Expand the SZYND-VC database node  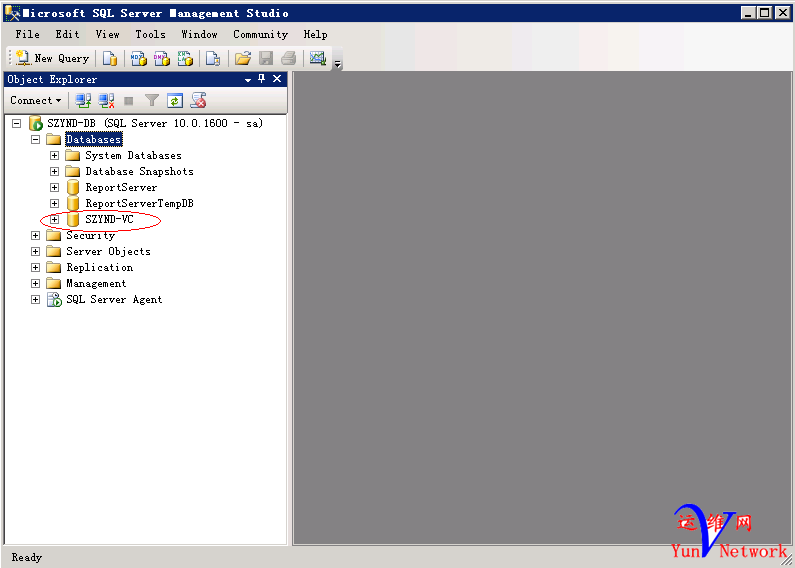pos(54,220)
